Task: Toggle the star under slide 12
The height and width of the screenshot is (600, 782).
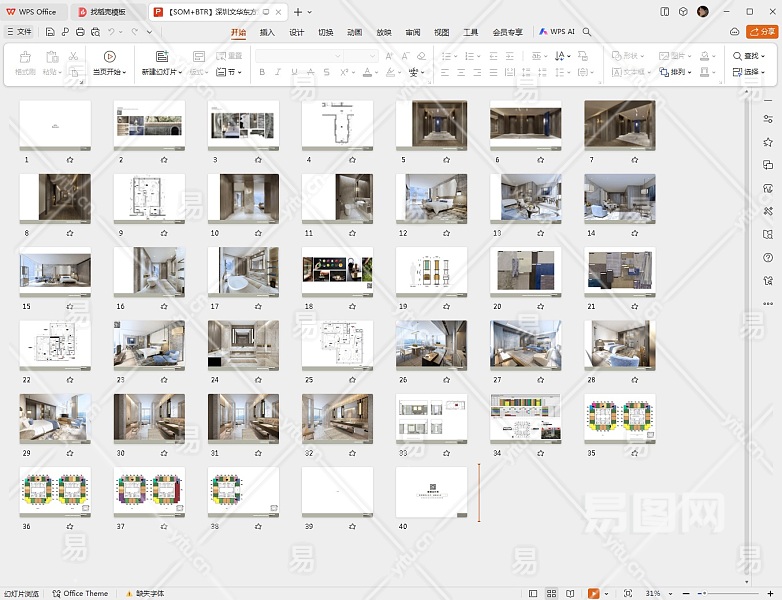Action: [x=445, y=233]
